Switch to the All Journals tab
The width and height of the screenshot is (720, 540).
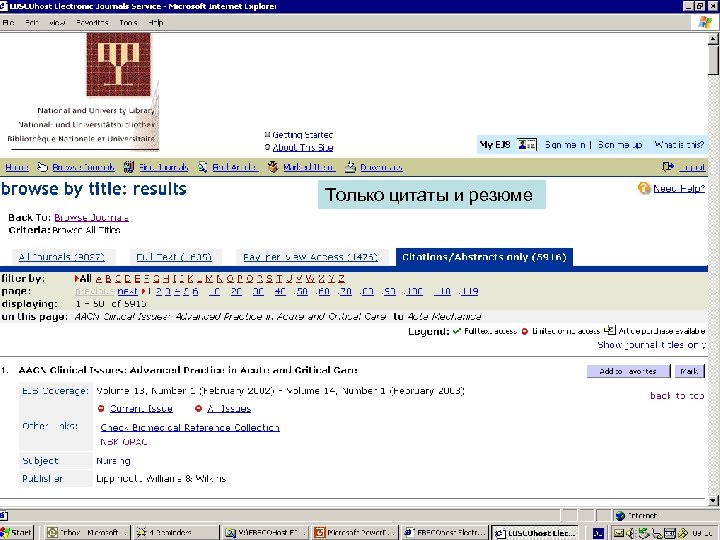point(62,257)
